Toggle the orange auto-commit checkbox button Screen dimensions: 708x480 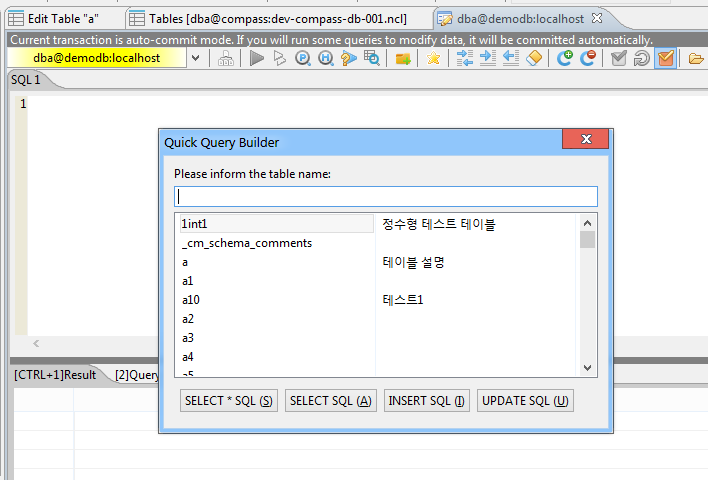pos(666,58)
